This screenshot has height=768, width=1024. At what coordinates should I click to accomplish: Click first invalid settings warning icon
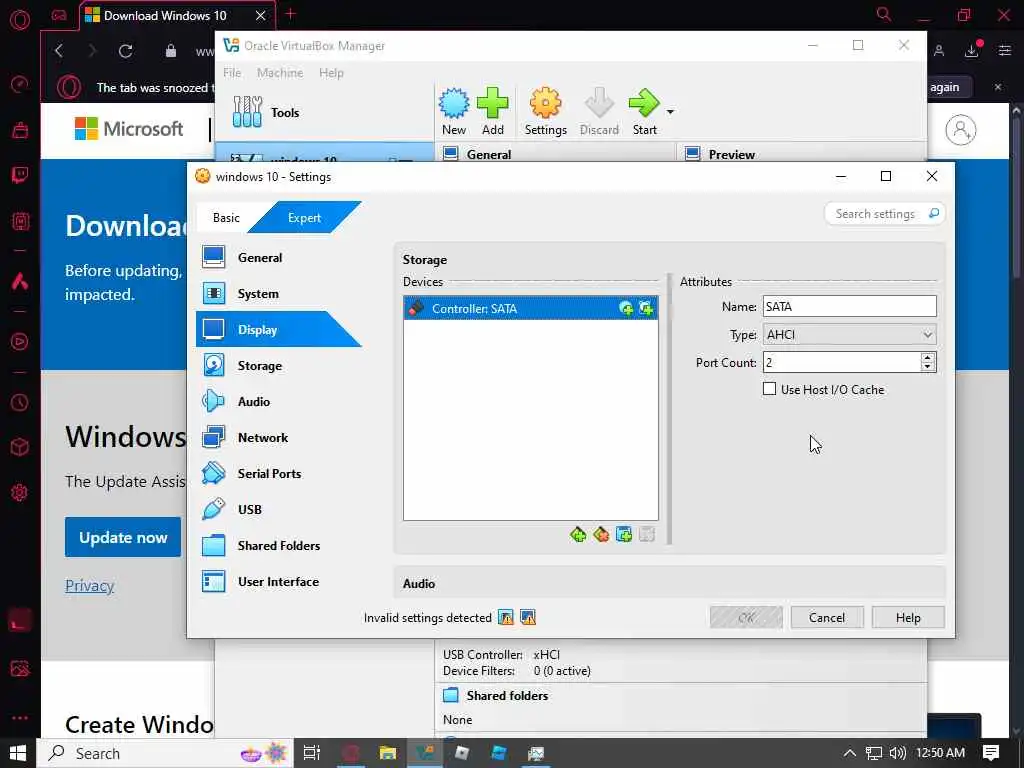505,618
